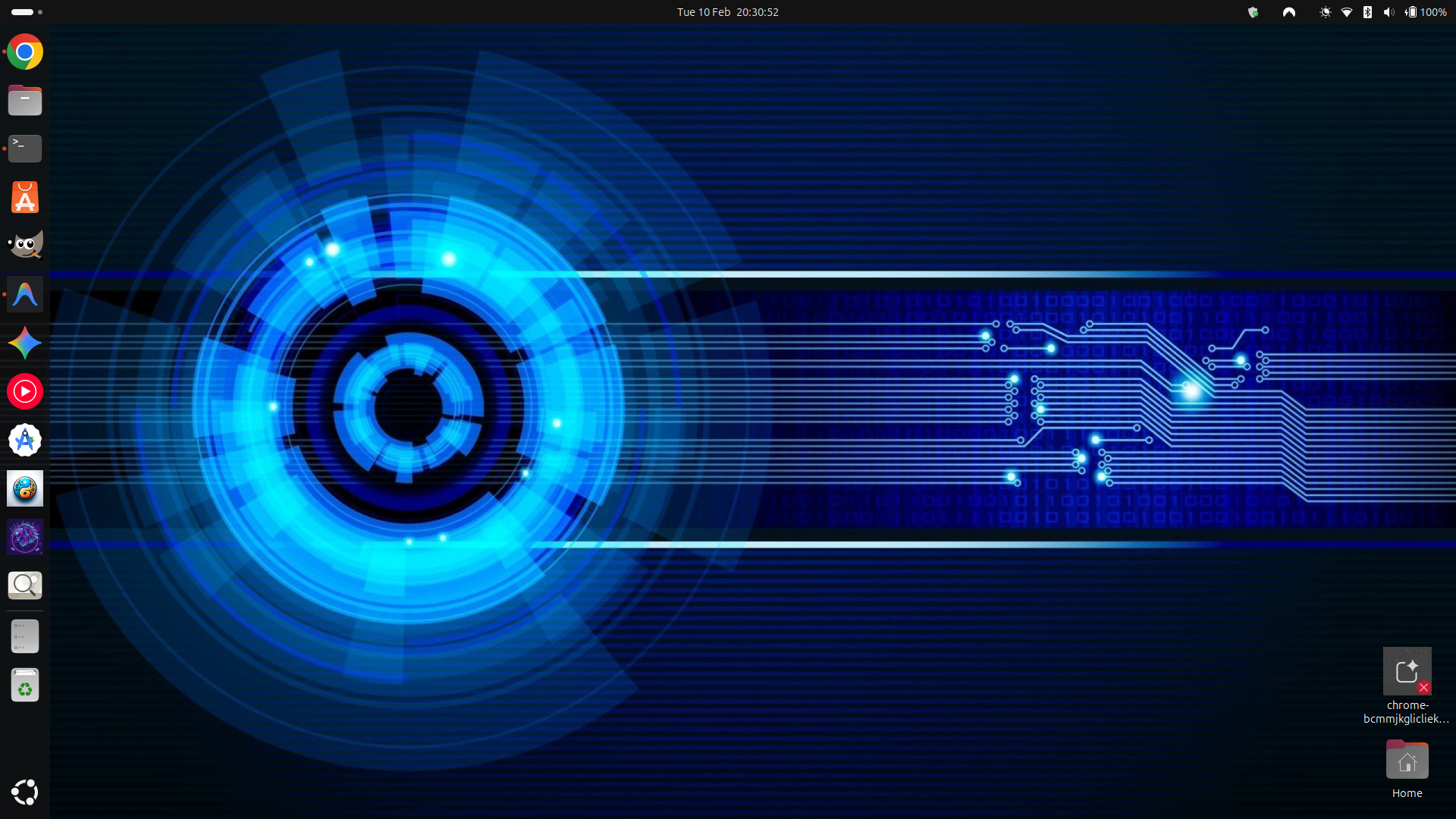Open the Files manager in dock

pos(25,100)
